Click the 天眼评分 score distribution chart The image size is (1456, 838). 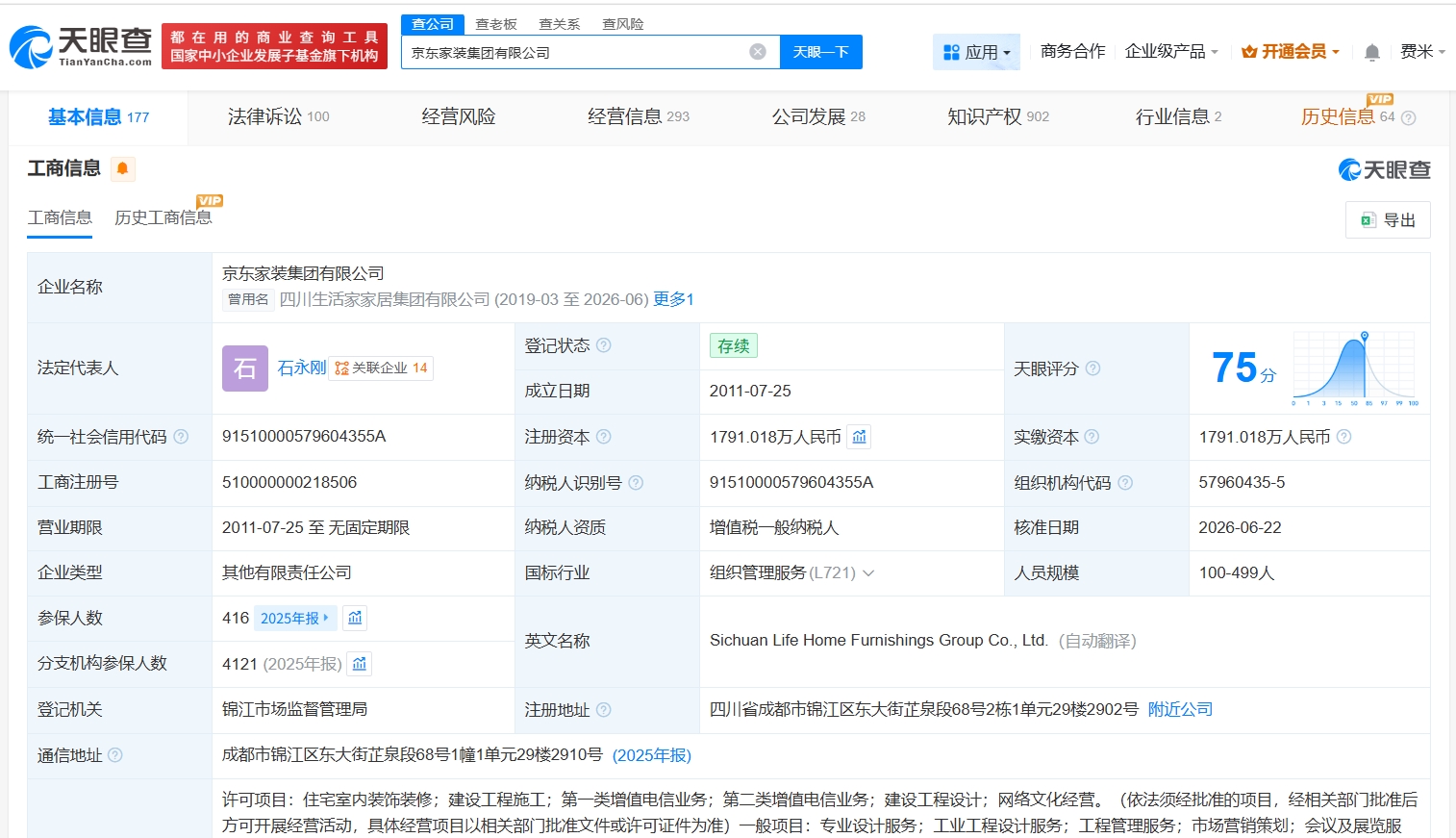[x=1355, y=368]
